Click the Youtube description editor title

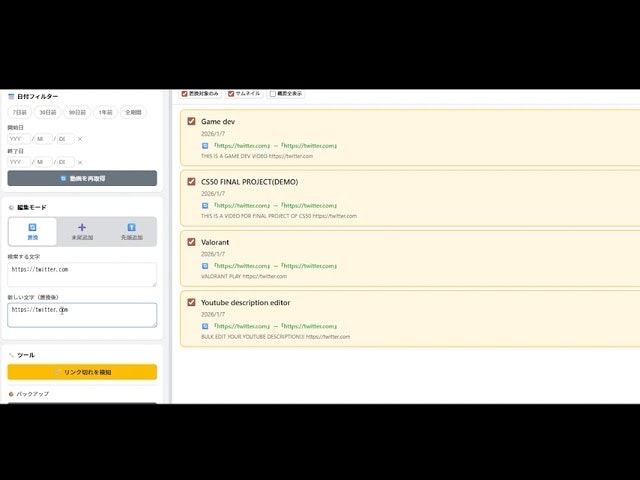pos(245,303)
